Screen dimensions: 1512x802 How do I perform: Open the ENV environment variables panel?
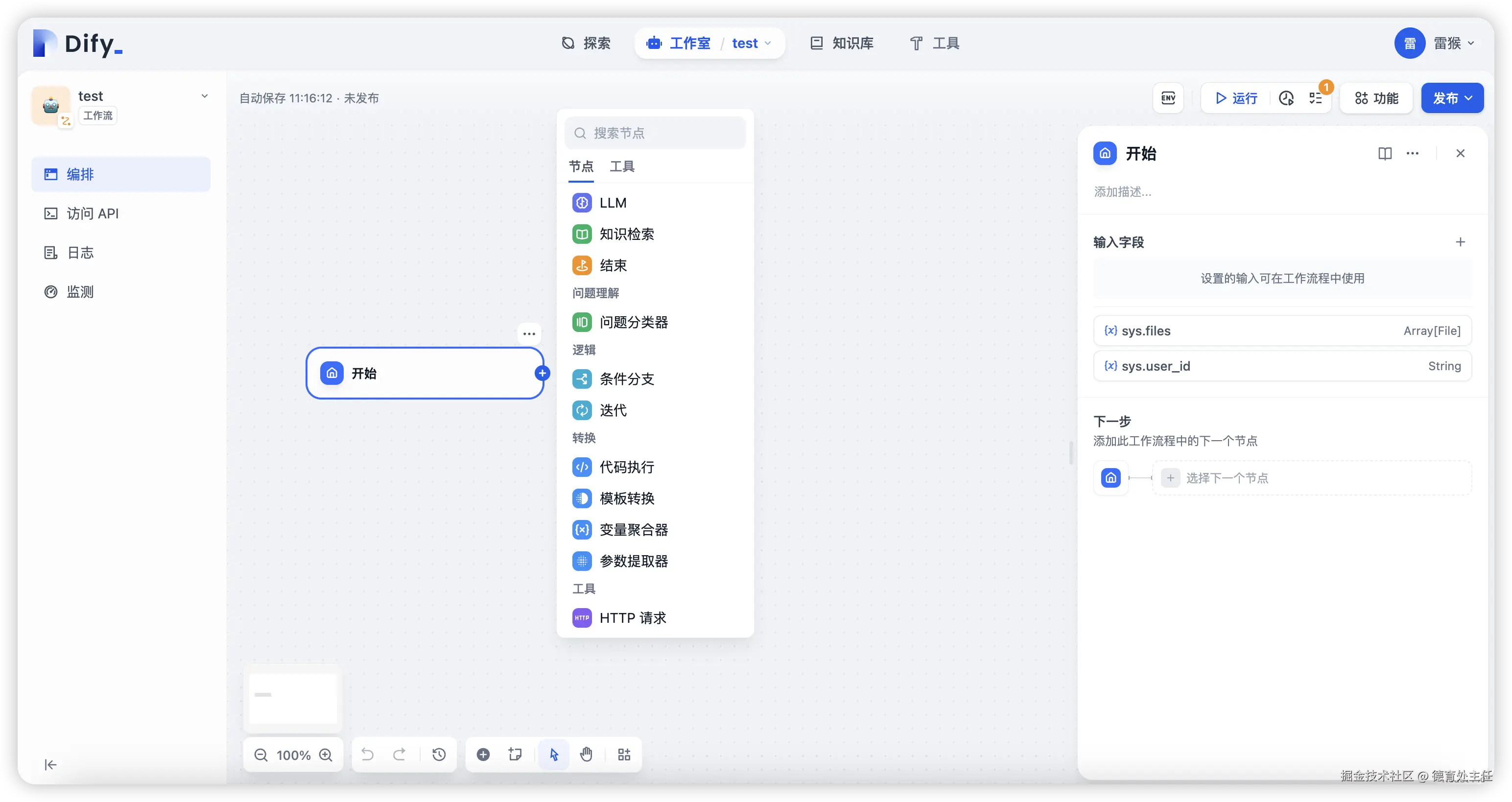(1168, 98)
